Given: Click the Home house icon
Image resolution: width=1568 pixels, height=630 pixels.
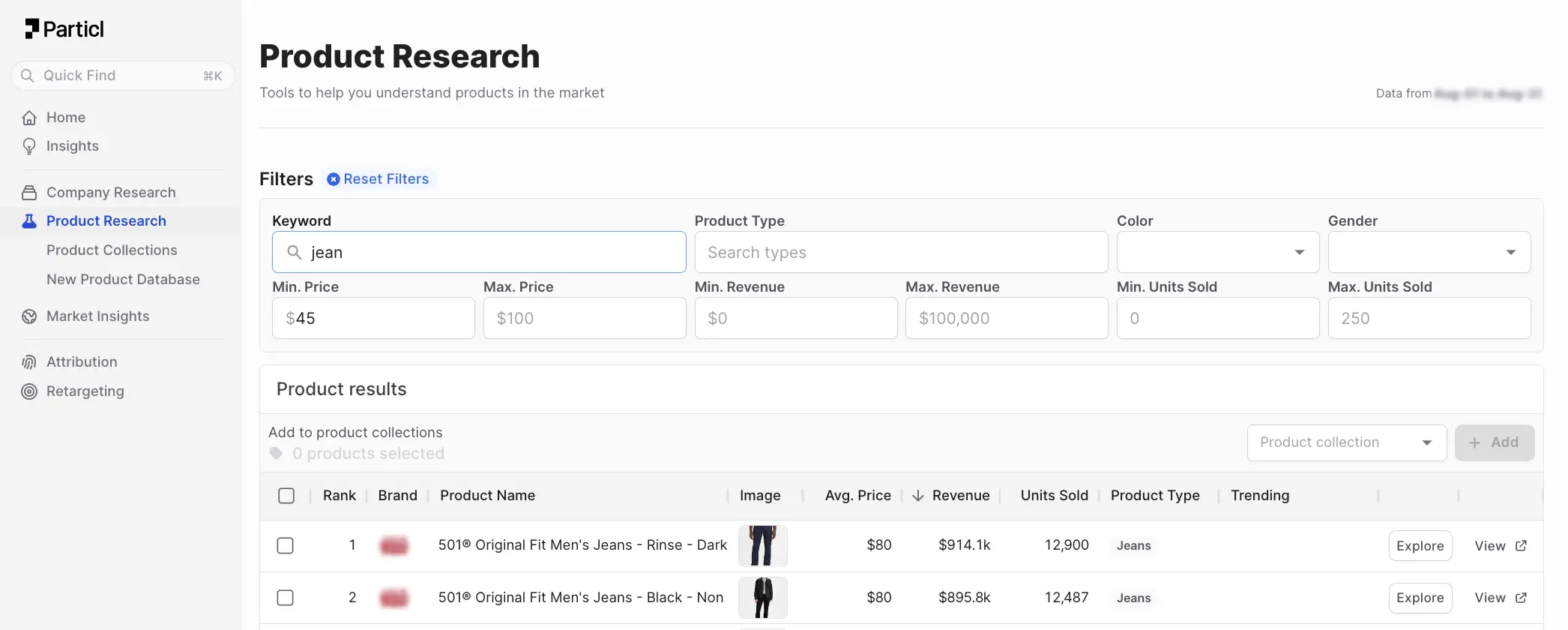Looking at the screenshot, I should 29,118.
